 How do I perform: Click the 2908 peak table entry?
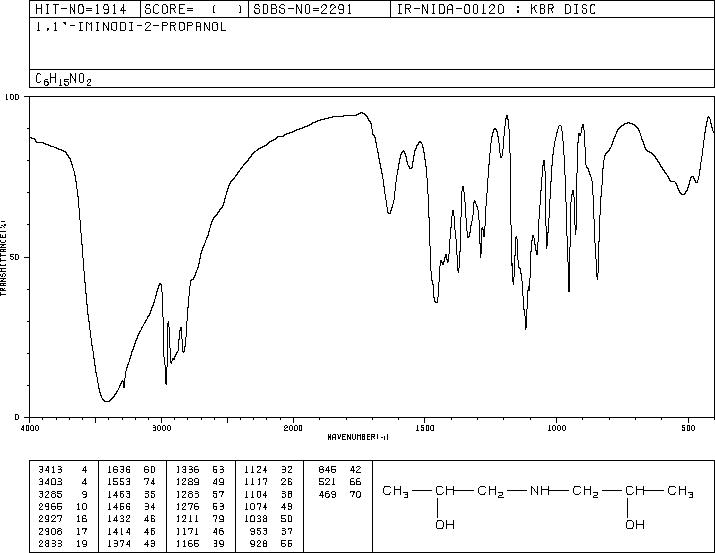62,532
